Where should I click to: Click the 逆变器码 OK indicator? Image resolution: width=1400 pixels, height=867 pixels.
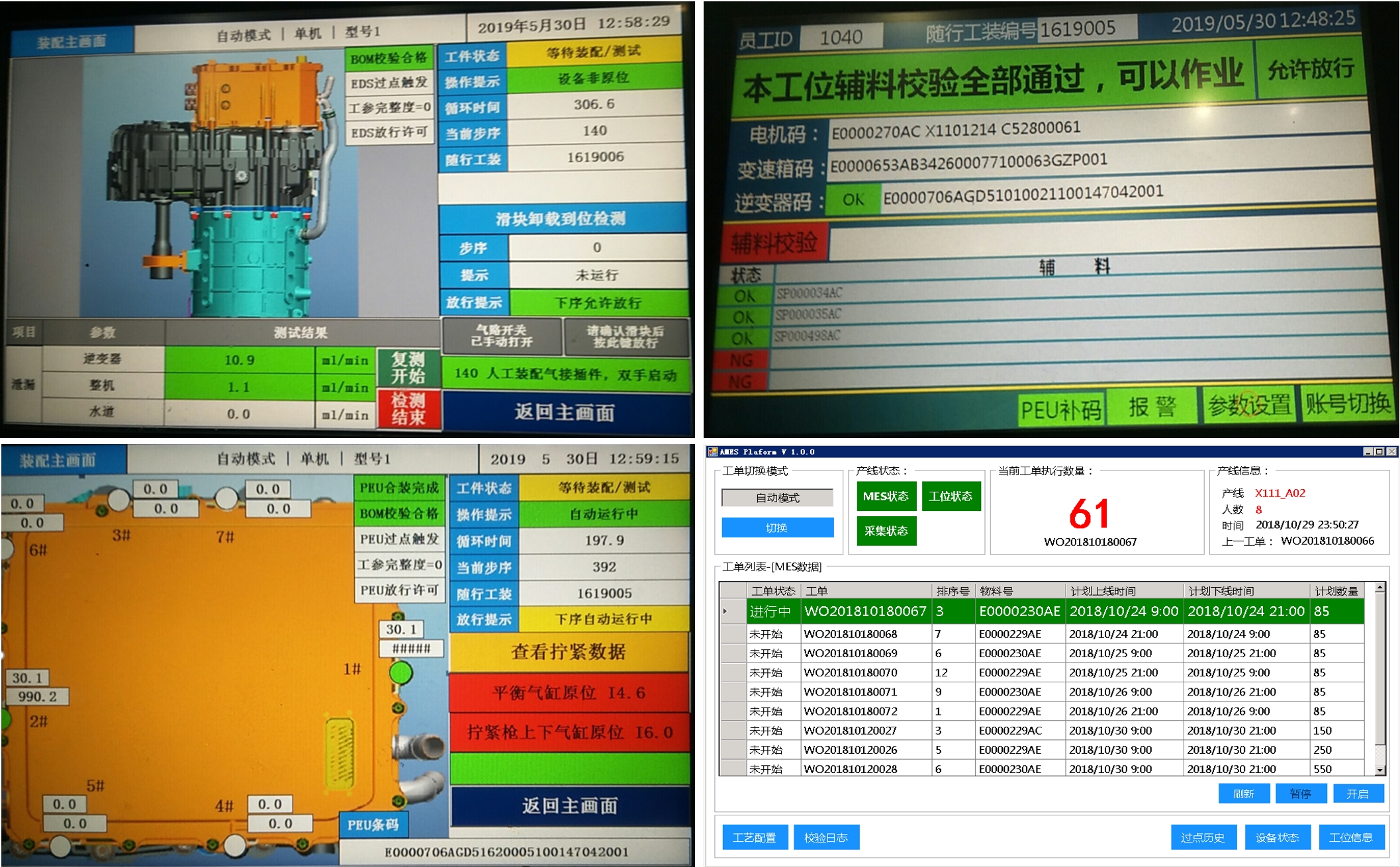pos(853,199)
